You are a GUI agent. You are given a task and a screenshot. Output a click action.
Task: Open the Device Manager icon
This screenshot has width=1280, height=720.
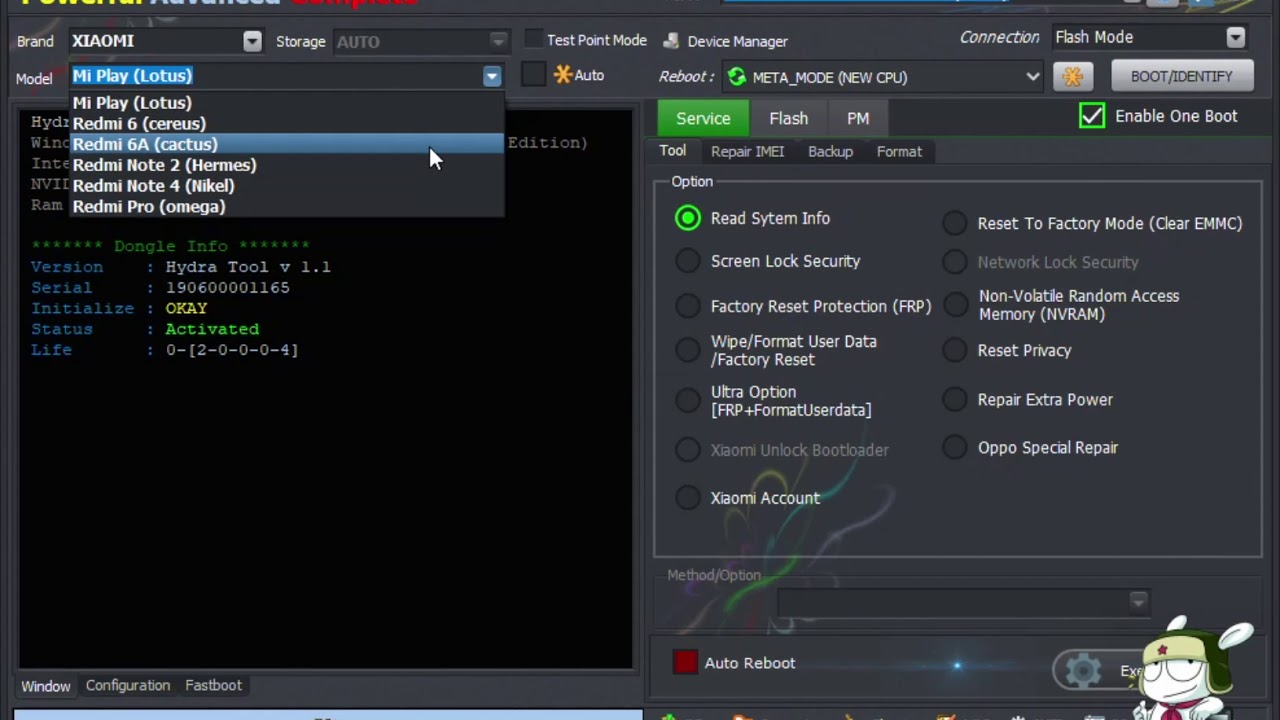671,41
